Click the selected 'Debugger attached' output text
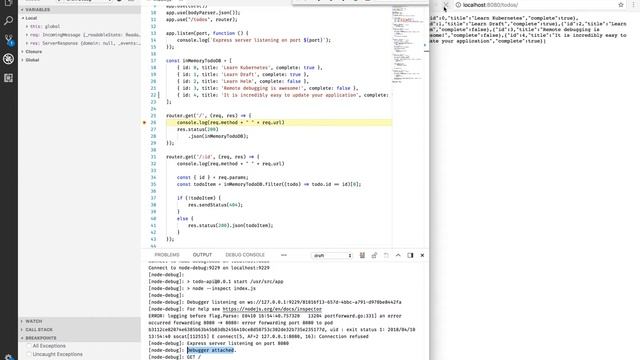 point(210,350)
